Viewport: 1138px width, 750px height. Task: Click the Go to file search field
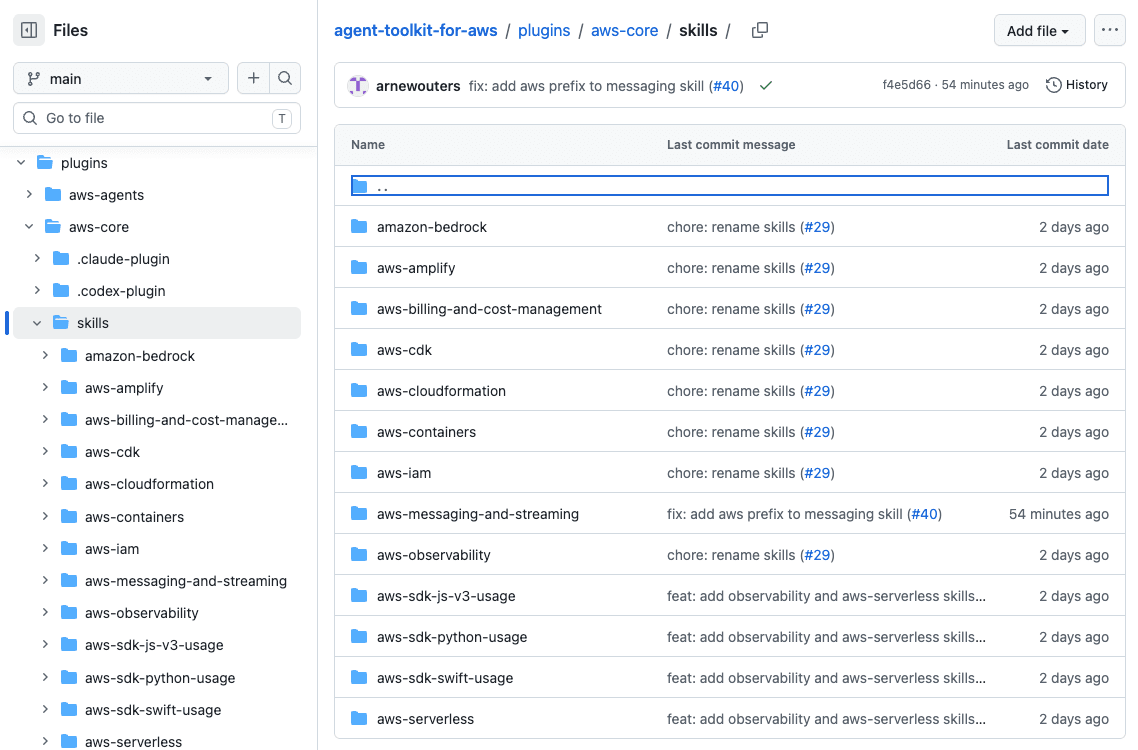[x=157, y=118]
